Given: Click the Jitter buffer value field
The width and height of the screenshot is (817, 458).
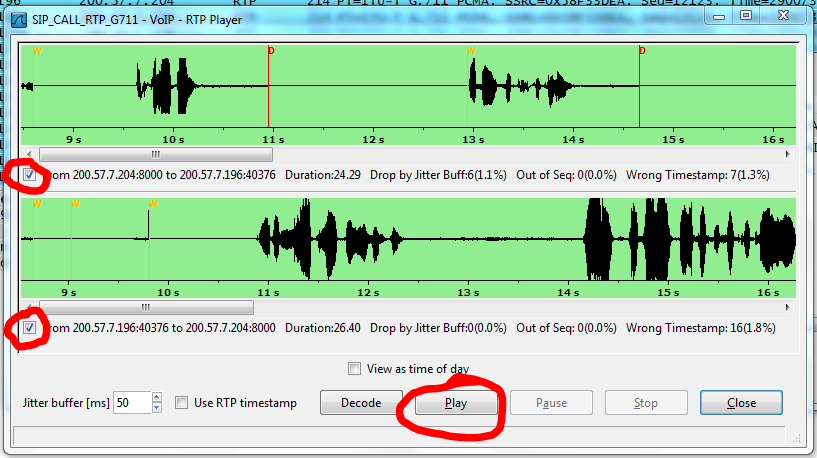Looking at the screenshot, I should 131,403.
